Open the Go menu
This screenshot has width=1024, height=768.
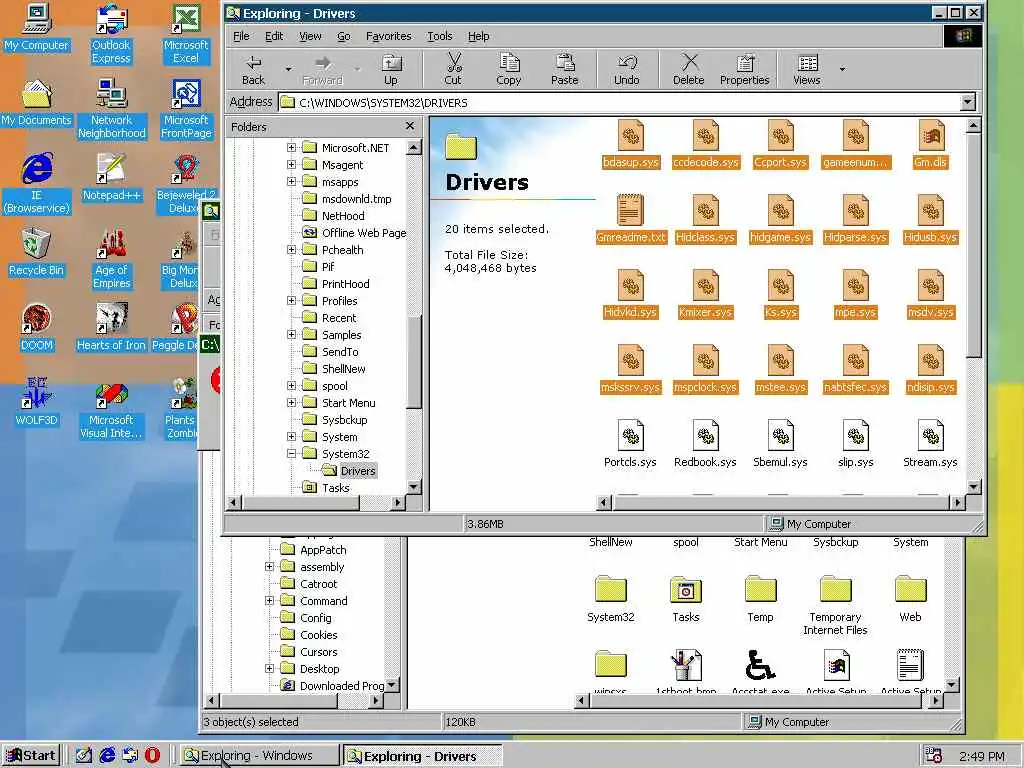[x=344, y=36]
